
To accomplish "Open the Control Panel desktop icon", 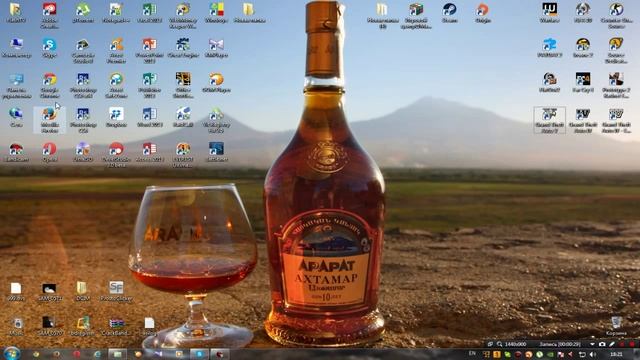I will click(16, 85).
